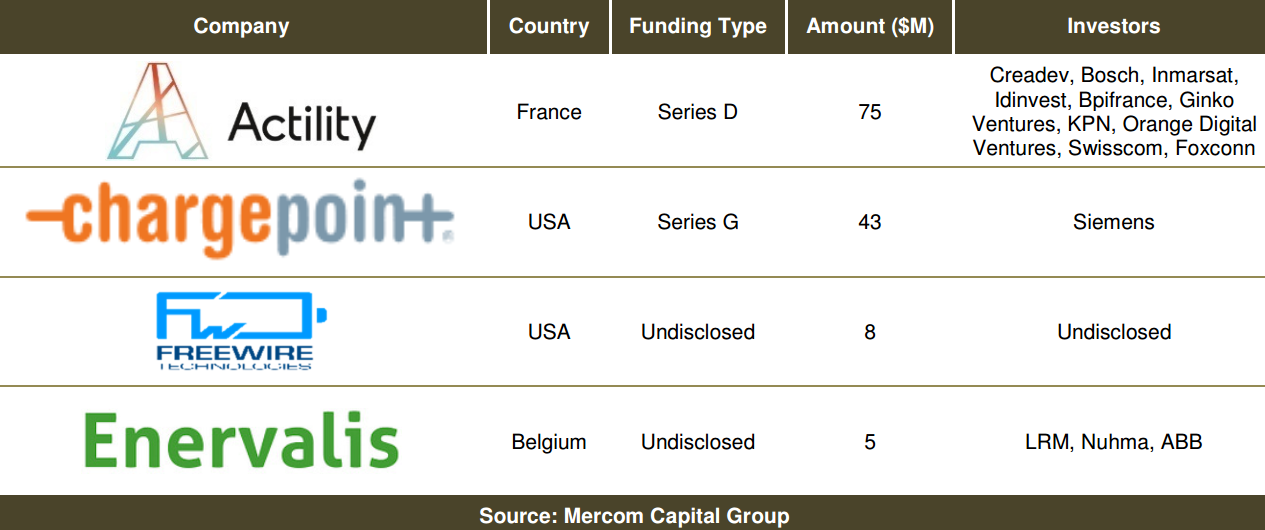Click the Actility logo
This screenshot has width=1265, height=530.
pos(242,111)
